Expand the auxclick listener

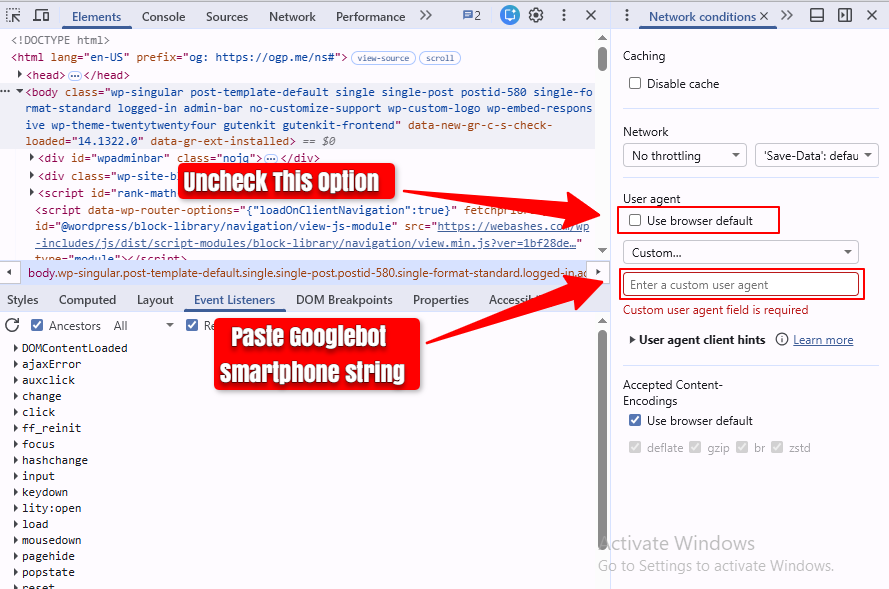pos(15,380)
